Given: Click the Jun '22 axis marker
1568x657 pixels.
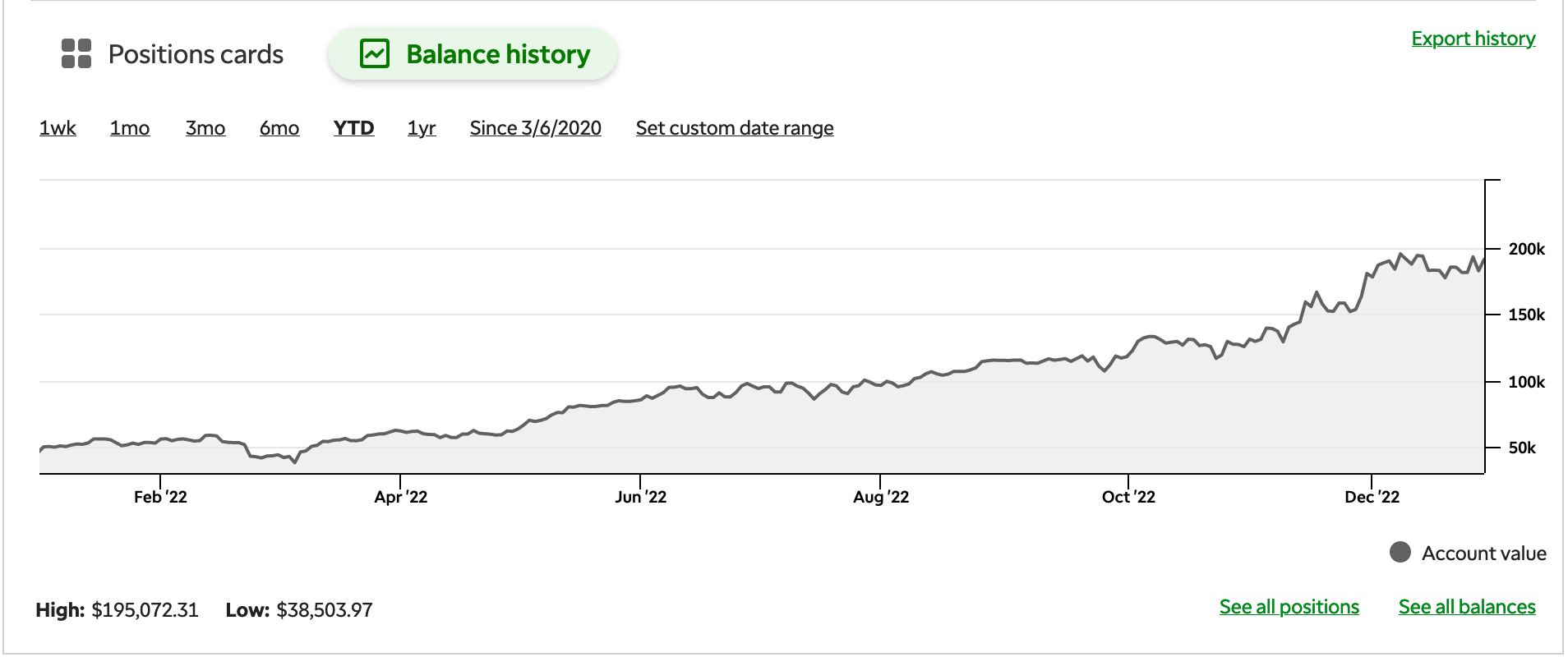Looking at the screenshot, I should point(640,497).
